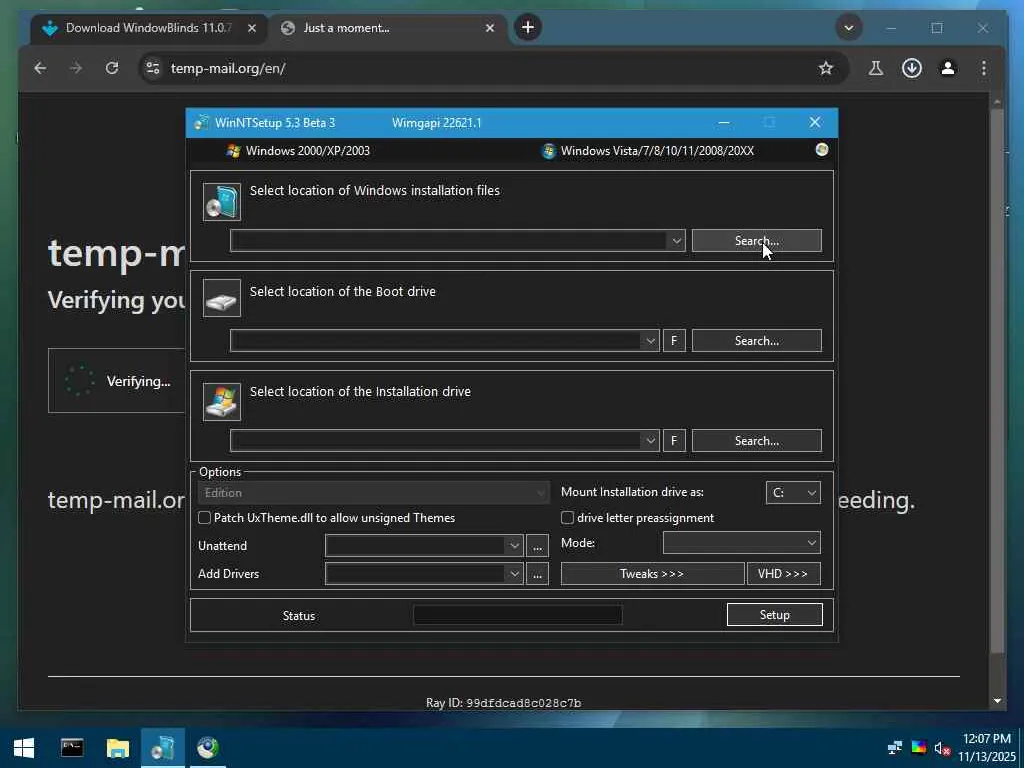Click the colorful display tray icon

point(919,748)
